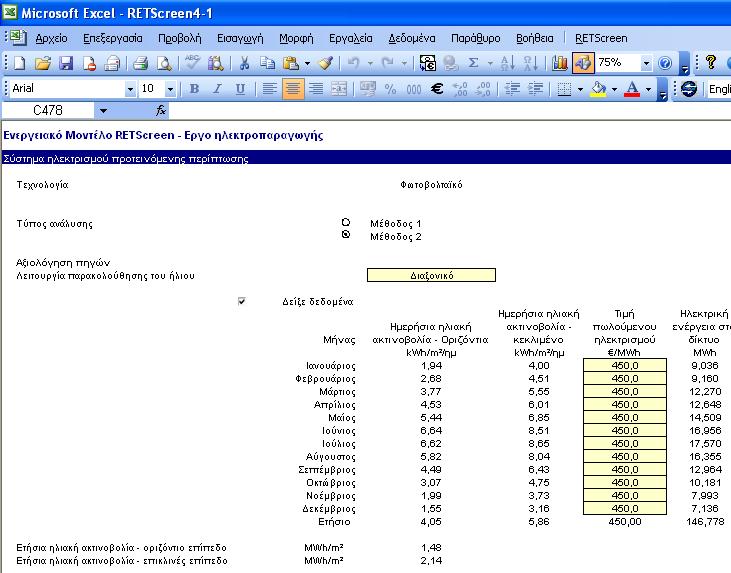This screenshot has height=573, width=731.
Task: Sort ascending from A to Ω
Action: [x=507, y=63]
